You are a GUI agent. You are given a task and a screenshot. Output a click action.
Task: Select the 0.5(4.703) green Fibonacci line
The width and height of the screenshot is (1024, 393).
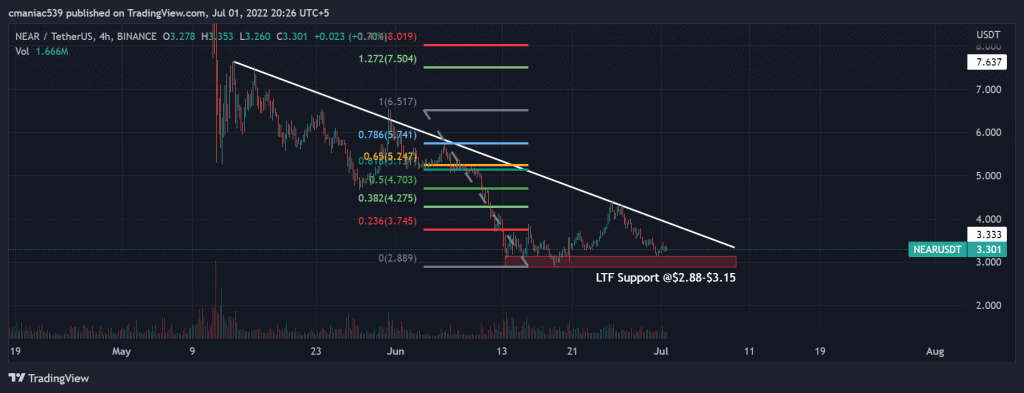[x=475, y=189]
